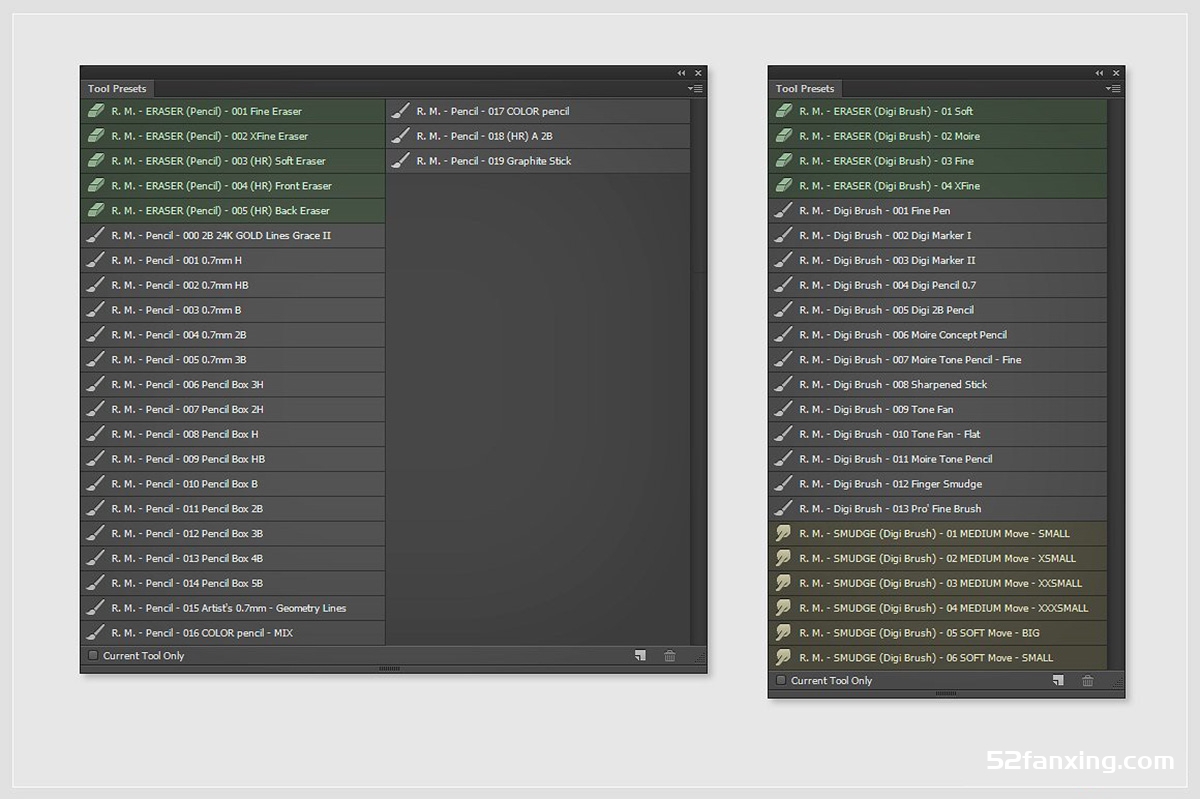Click trash icon in right Tool Presets panel
This screenshot has width=1200, height=799.
pyautogui.click(x=1088, y=680)
